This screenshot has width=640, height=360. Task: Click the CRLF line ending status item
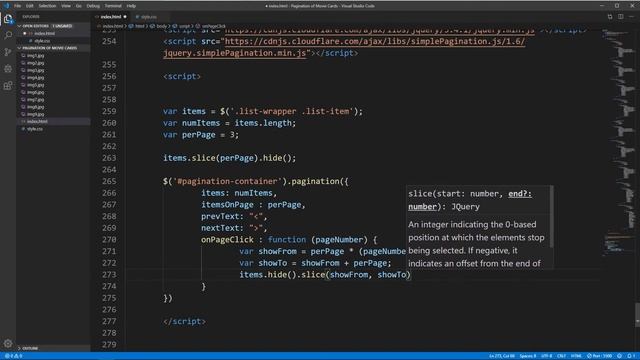[562, 356]
